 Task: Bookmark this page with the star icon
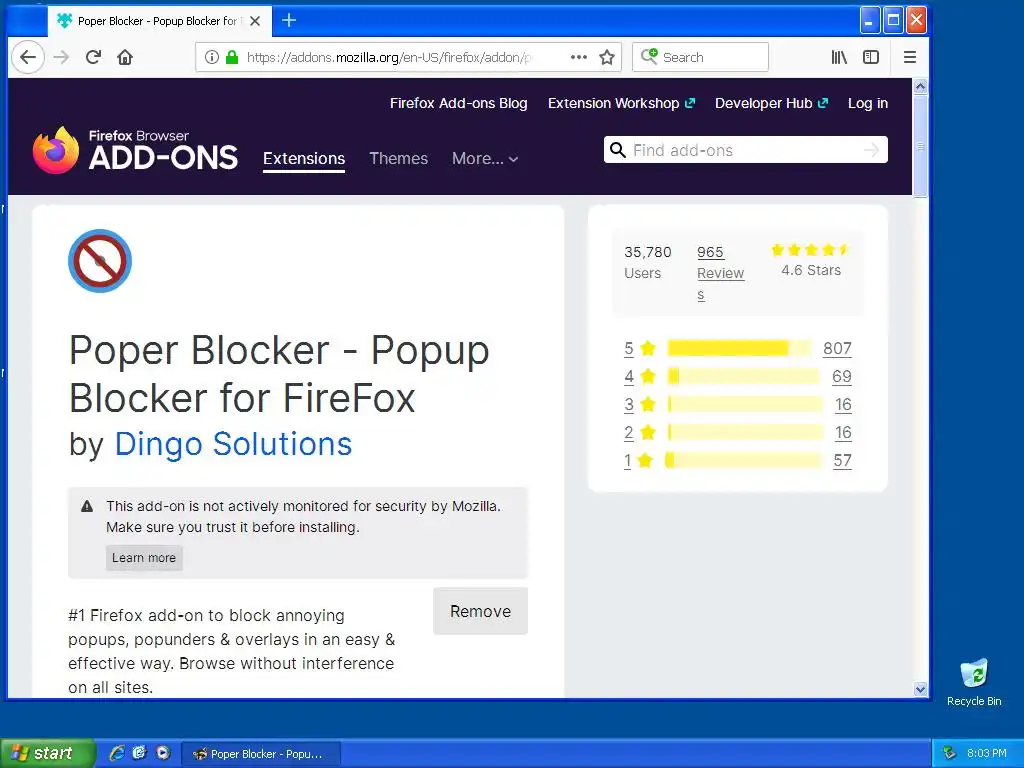[607, 57]
